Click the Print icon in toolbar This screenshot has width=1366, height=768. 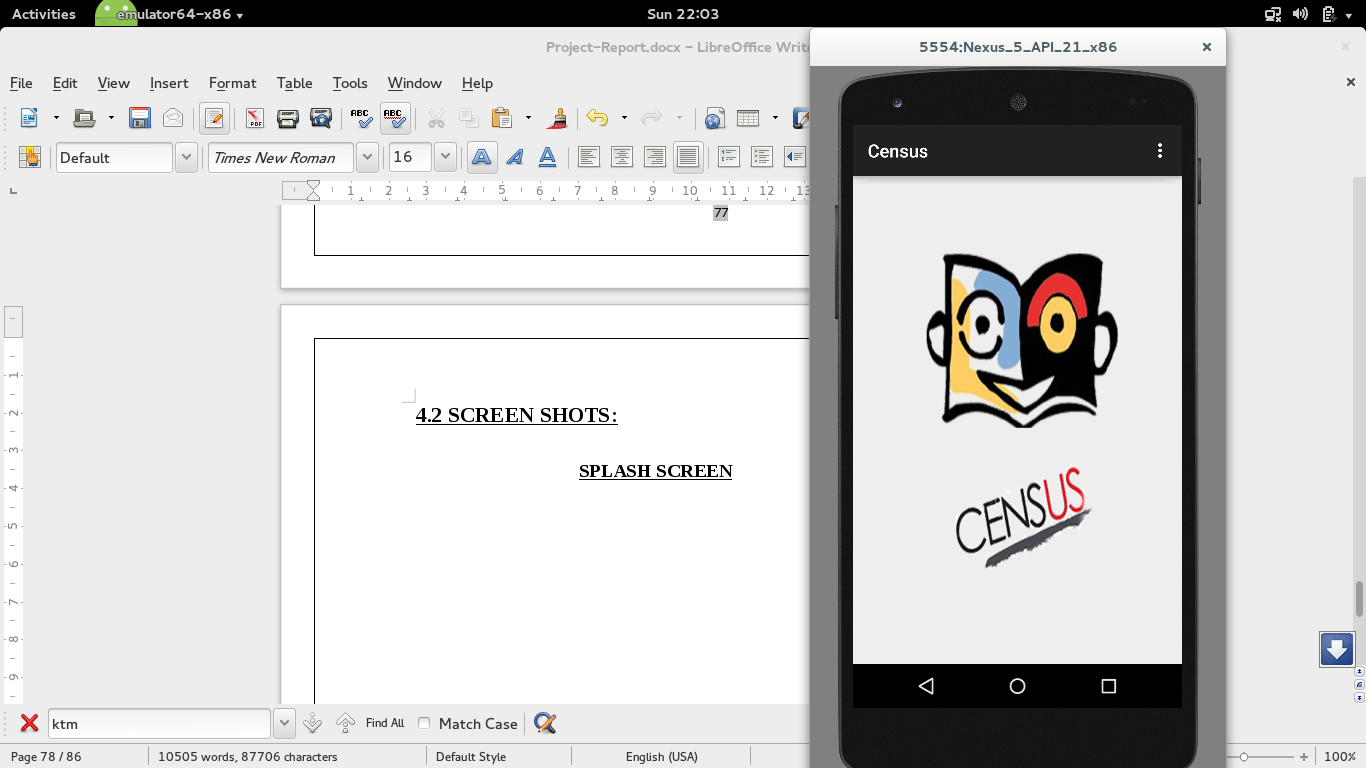tap(288, 118)
